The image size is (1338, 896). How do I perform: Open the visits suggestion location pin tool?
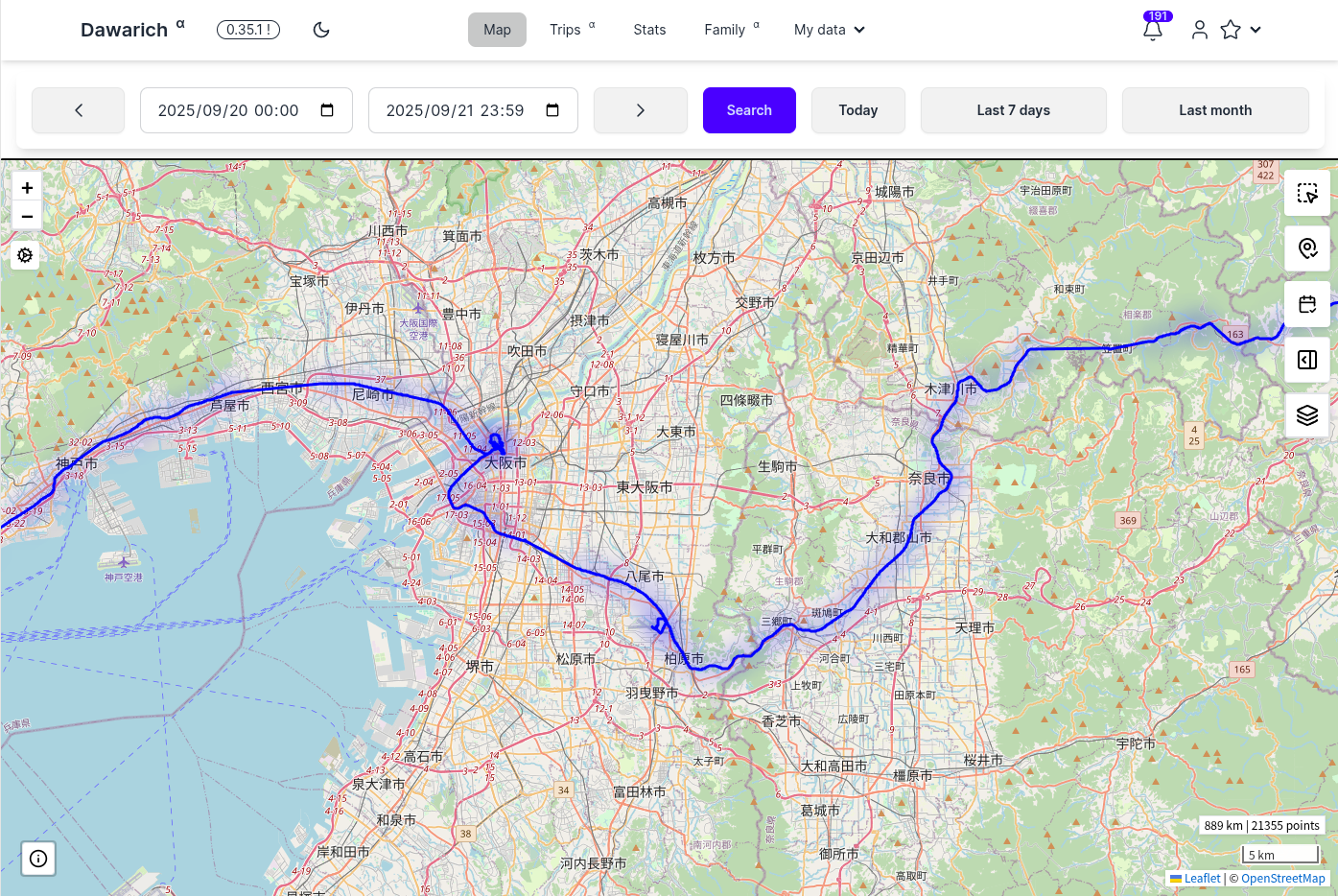(1306, 248)
